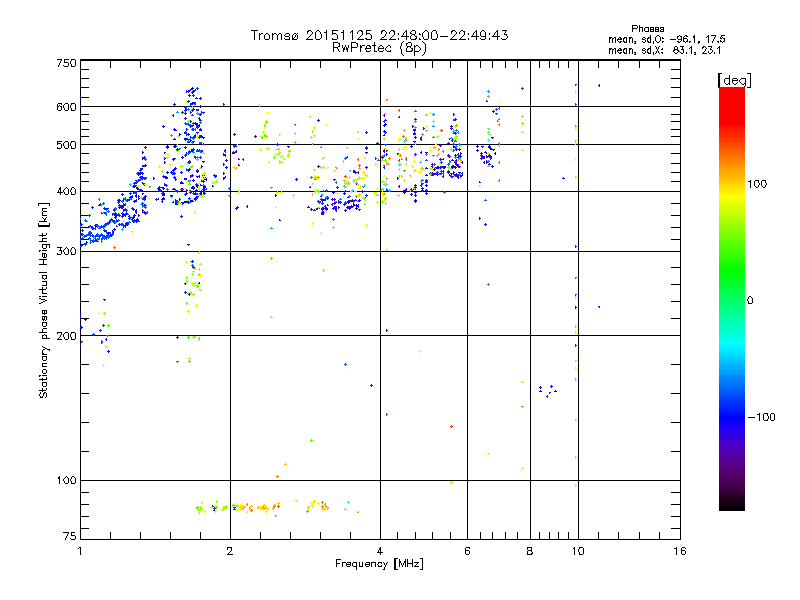
Task: Click the y-axis tick label "300"
Action: coord(66,251)
